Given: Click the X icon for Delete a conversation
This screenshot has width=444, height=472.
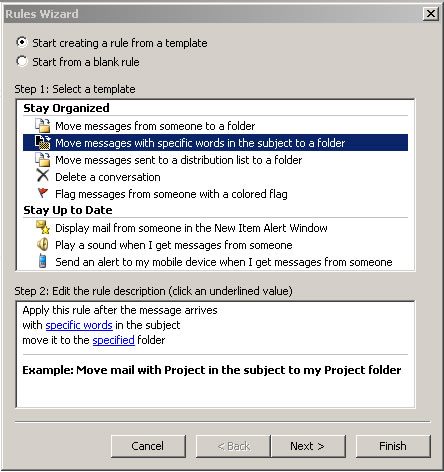Looking at the screenshot, I should [43, 176].
